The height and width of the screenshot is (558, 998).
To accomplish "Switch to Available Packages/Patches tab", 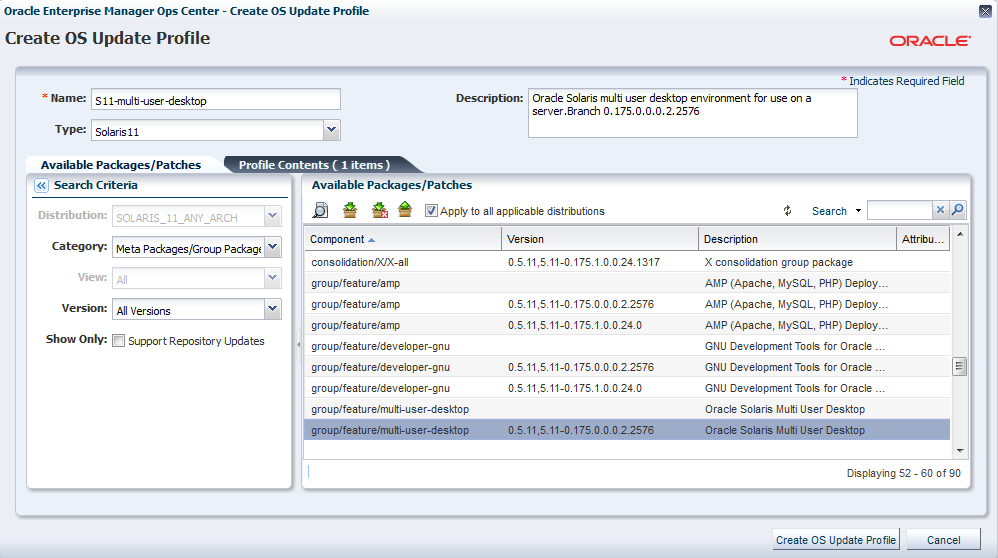I will [x=121, y=165].
